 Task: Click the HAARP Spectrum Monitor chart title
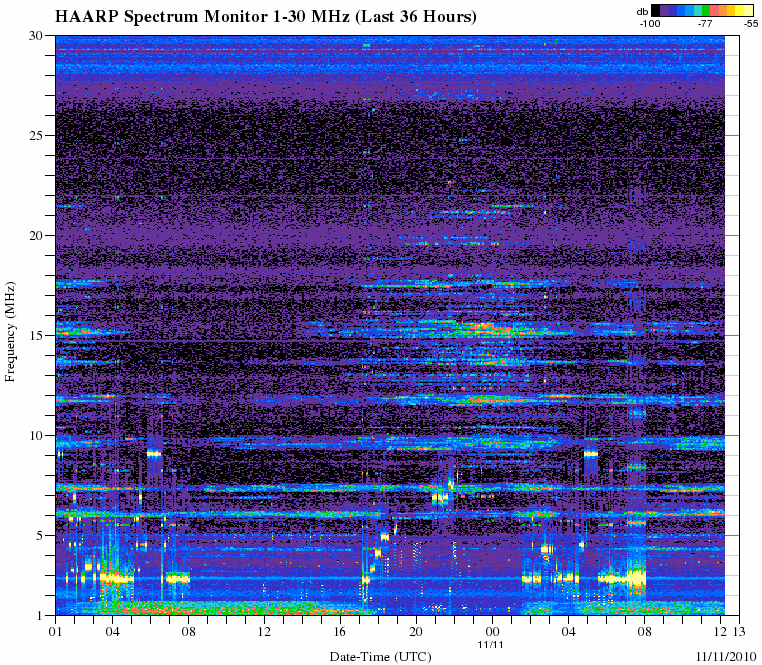pyautogui.click(x=265, y=17)
